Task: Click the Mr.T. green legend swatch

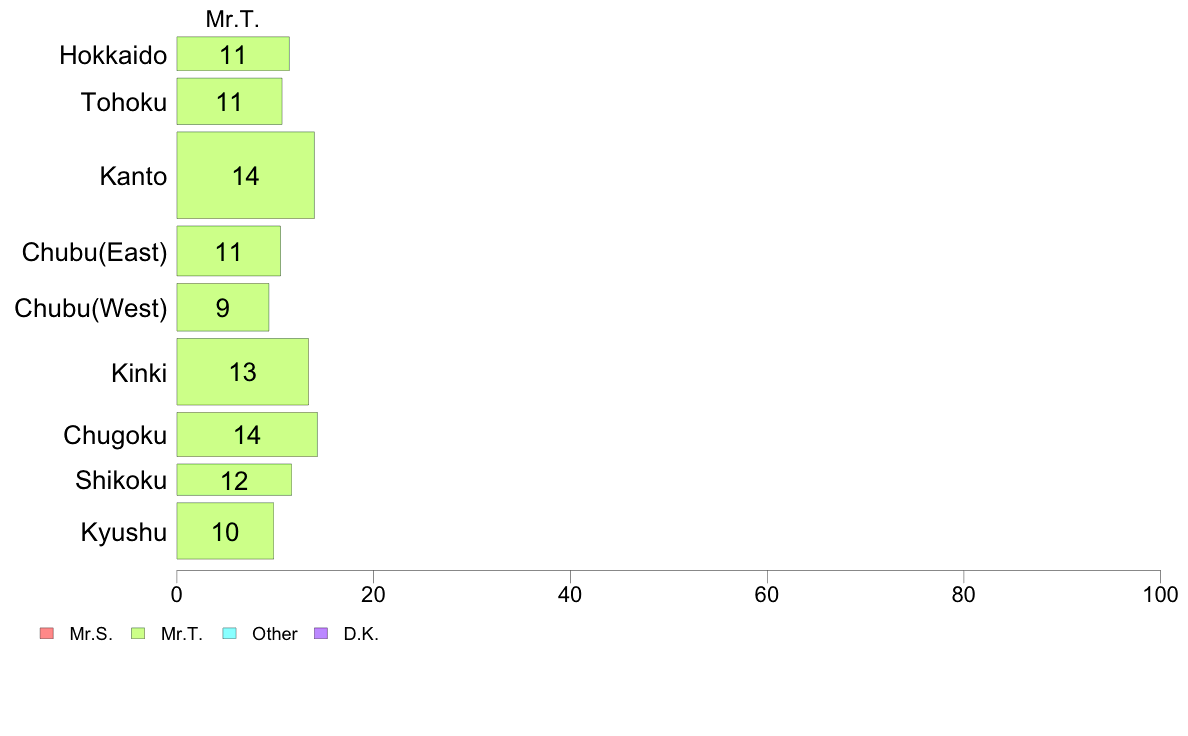Action: tap(138, 633)
